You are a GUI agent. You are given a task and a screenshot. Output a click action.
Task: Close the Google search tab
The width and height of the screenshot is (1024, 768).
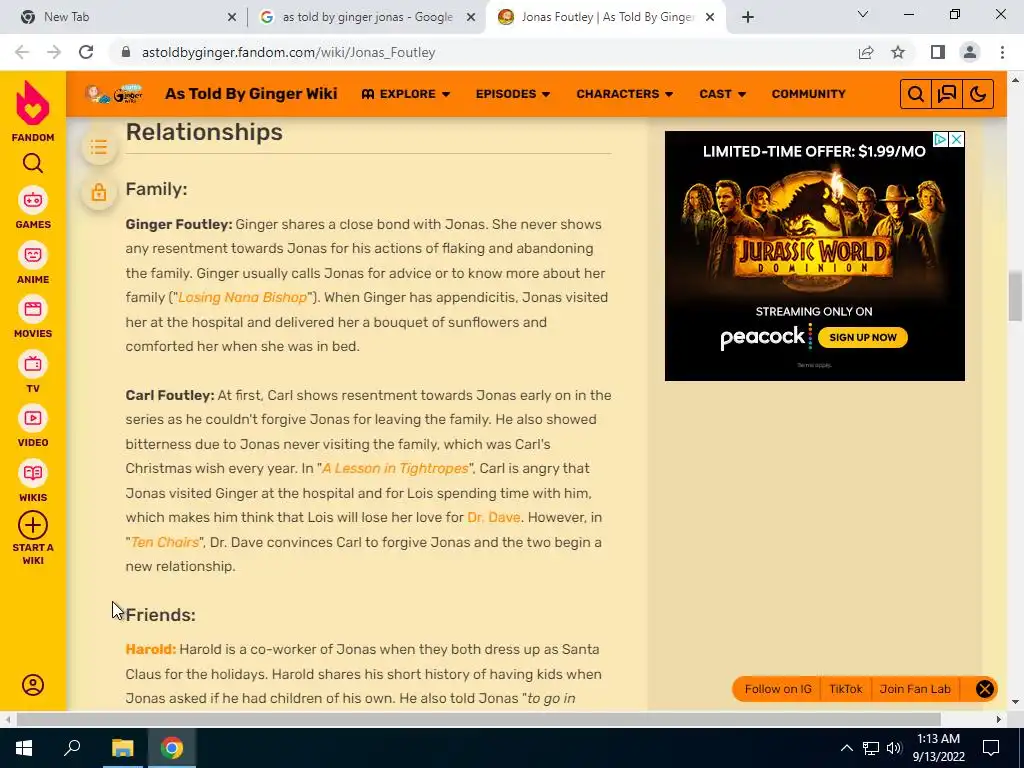471,18
